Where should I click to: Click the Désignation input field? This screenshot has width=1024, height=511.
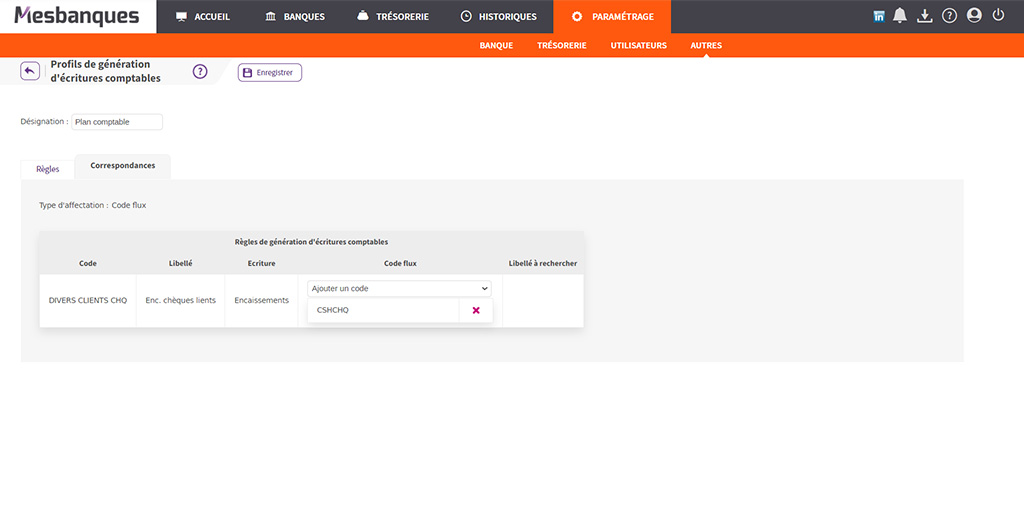tap(117, 122)
